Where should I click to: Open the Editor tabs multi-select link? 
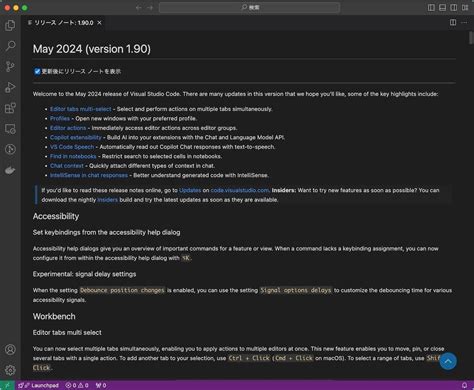(x=81, y=109)
